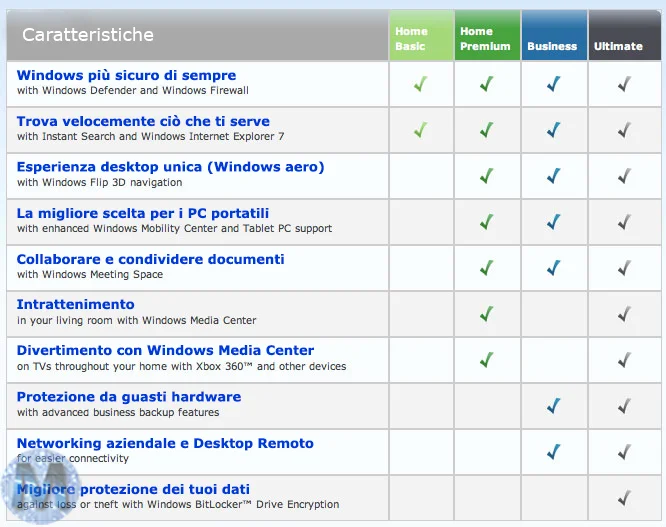Click Home Premium checkmark for Windows più sicuro
Viewport: 666px width, 527px height.
tap(487, 84)
